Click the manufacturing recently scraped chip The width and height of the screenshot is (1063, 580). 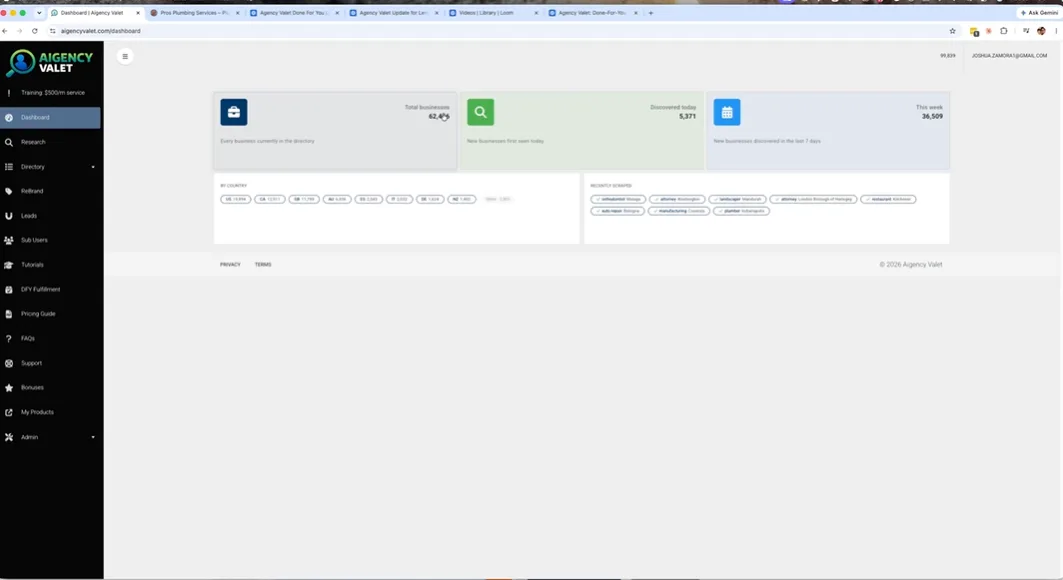pos(679,211)
